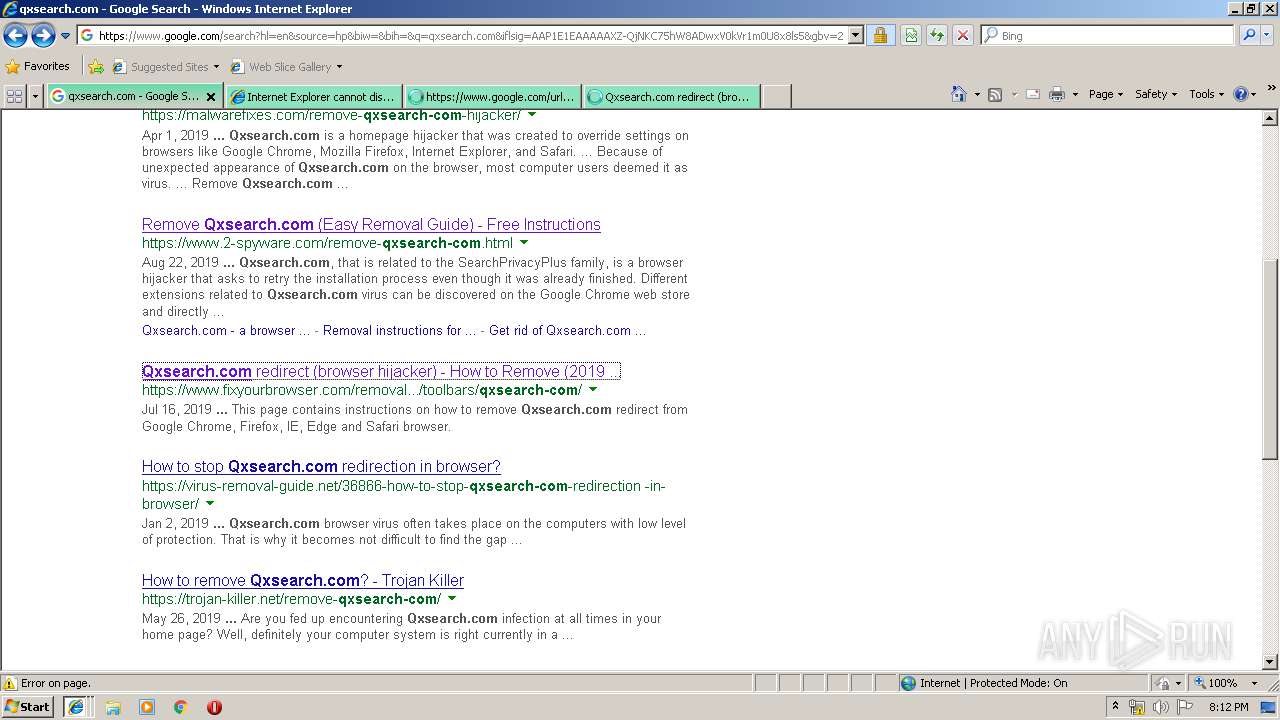Open search provider dropdown arrow
Image resolution: width=1280 pixels, height=720 pixels.
tap(1267, 35)
